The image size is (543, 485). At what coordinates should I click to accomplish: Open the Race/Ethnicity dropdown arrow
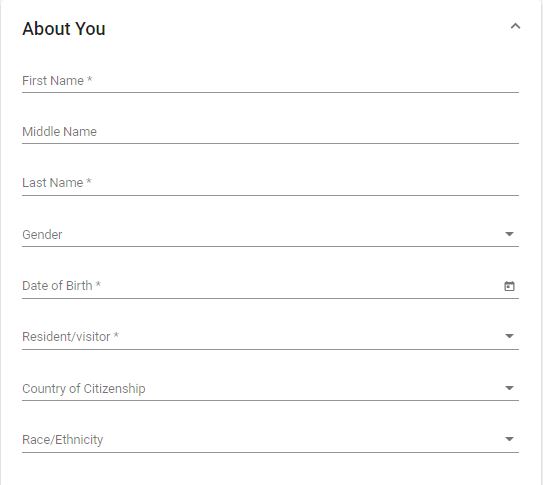pyautogui.click(x=509, y=439)
